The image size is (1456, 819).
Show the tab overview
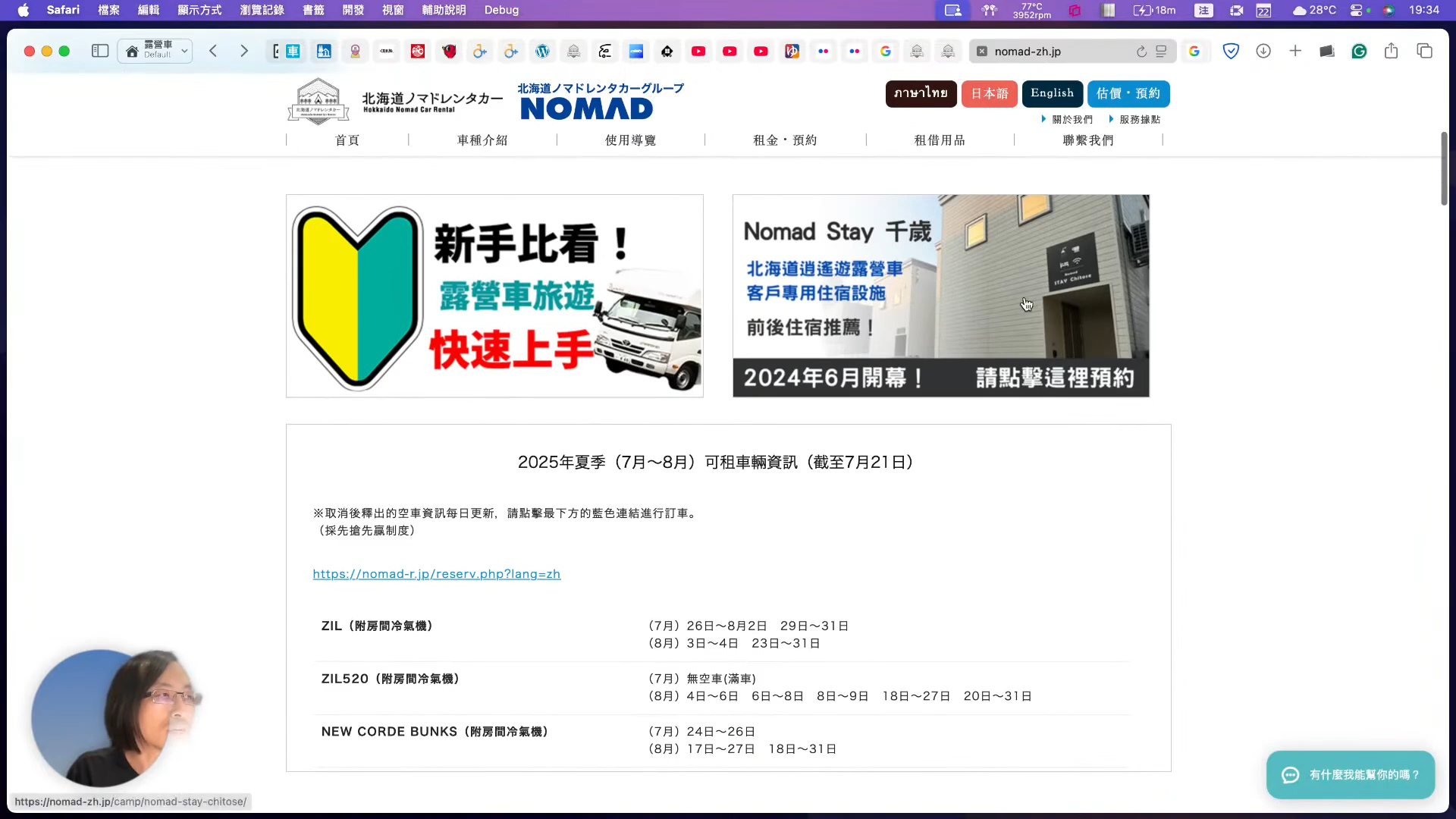tap(1424, 51)
